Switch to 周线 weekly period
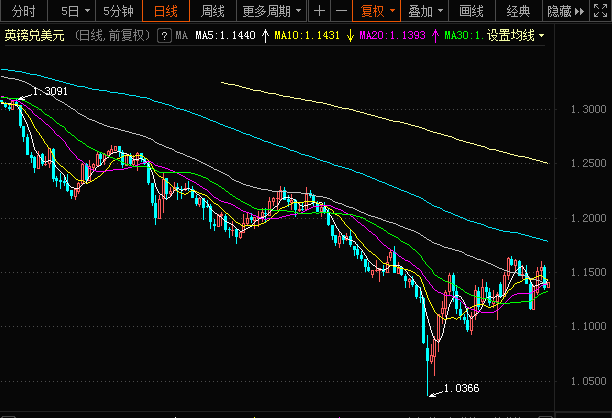 pyautogui.click(x=213, y=11)
